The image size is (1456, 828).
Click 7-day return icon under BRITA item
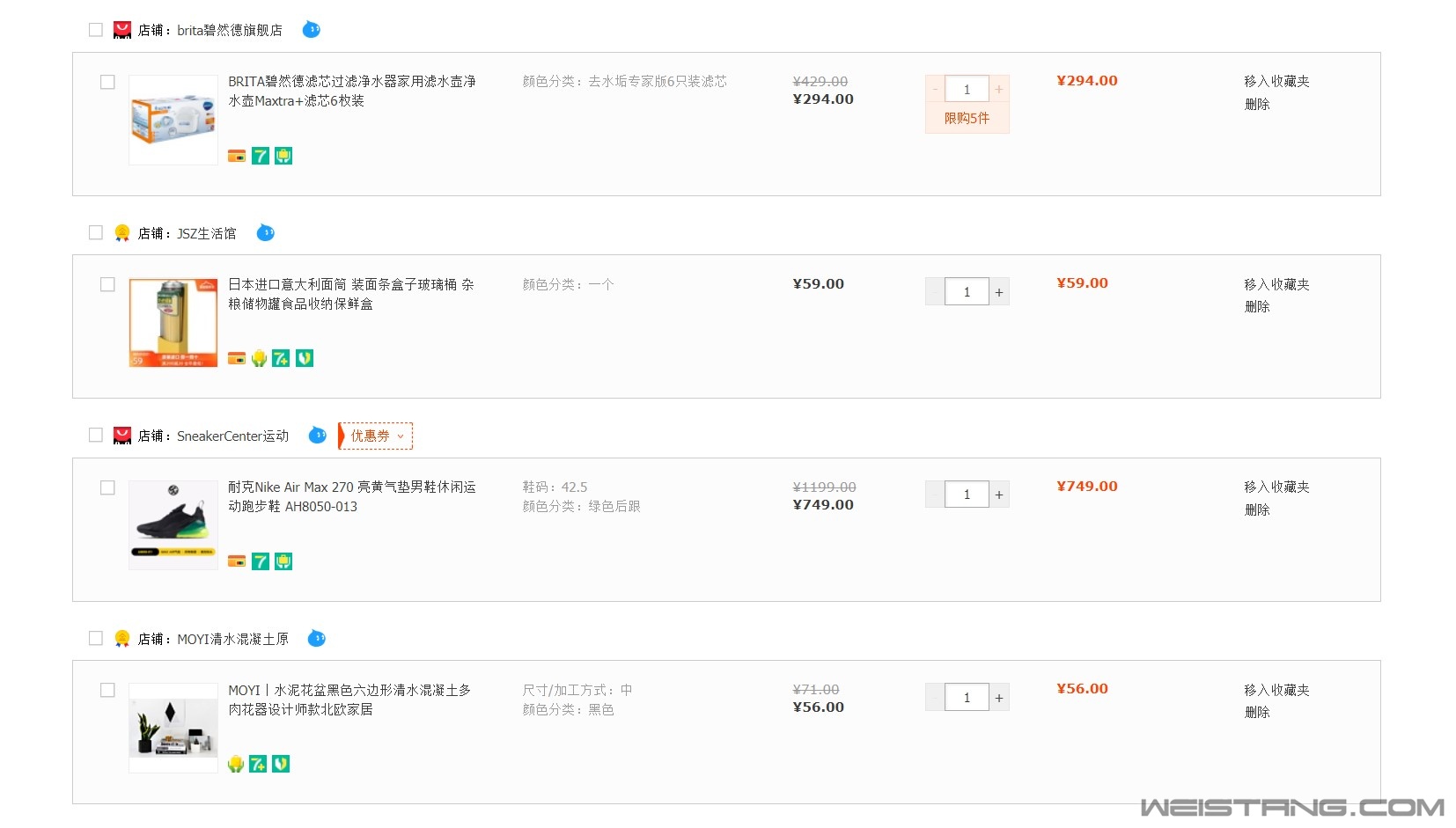click(261, 156)
